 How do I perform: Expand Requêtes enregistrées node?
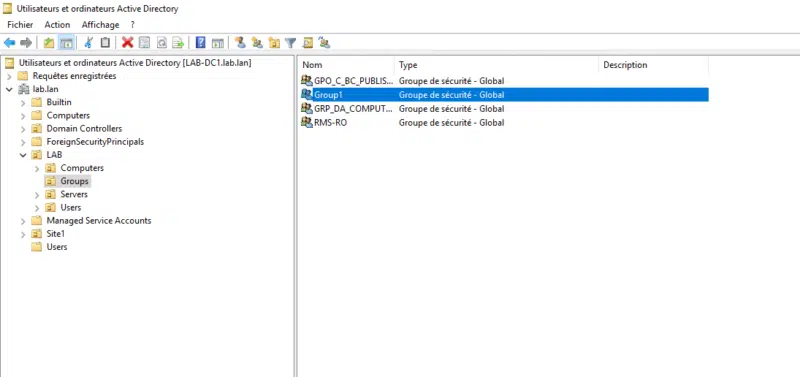[9, 77]
